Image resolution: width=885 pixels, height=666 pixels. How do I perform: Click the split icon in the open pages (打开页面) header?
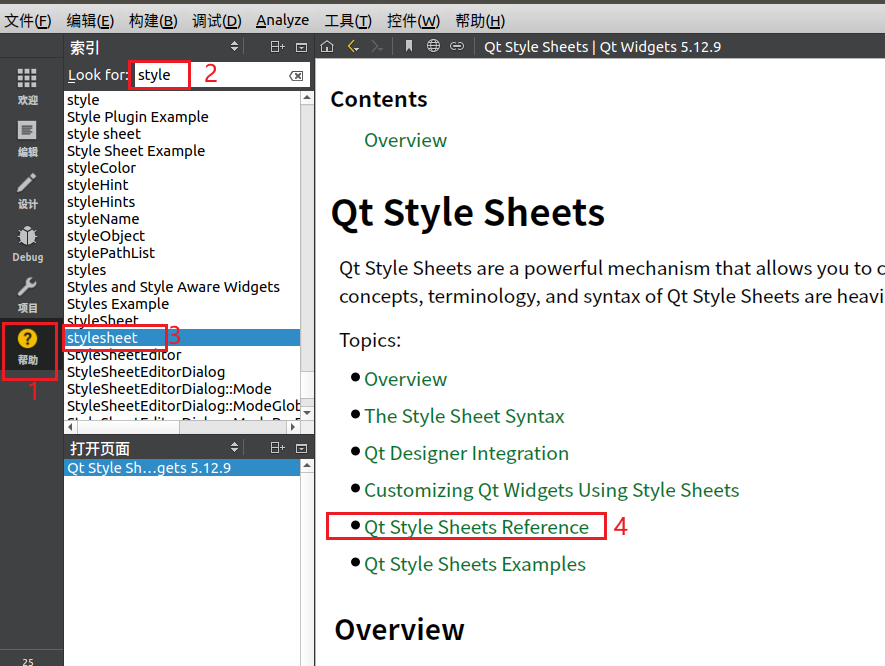pos(277,448)
